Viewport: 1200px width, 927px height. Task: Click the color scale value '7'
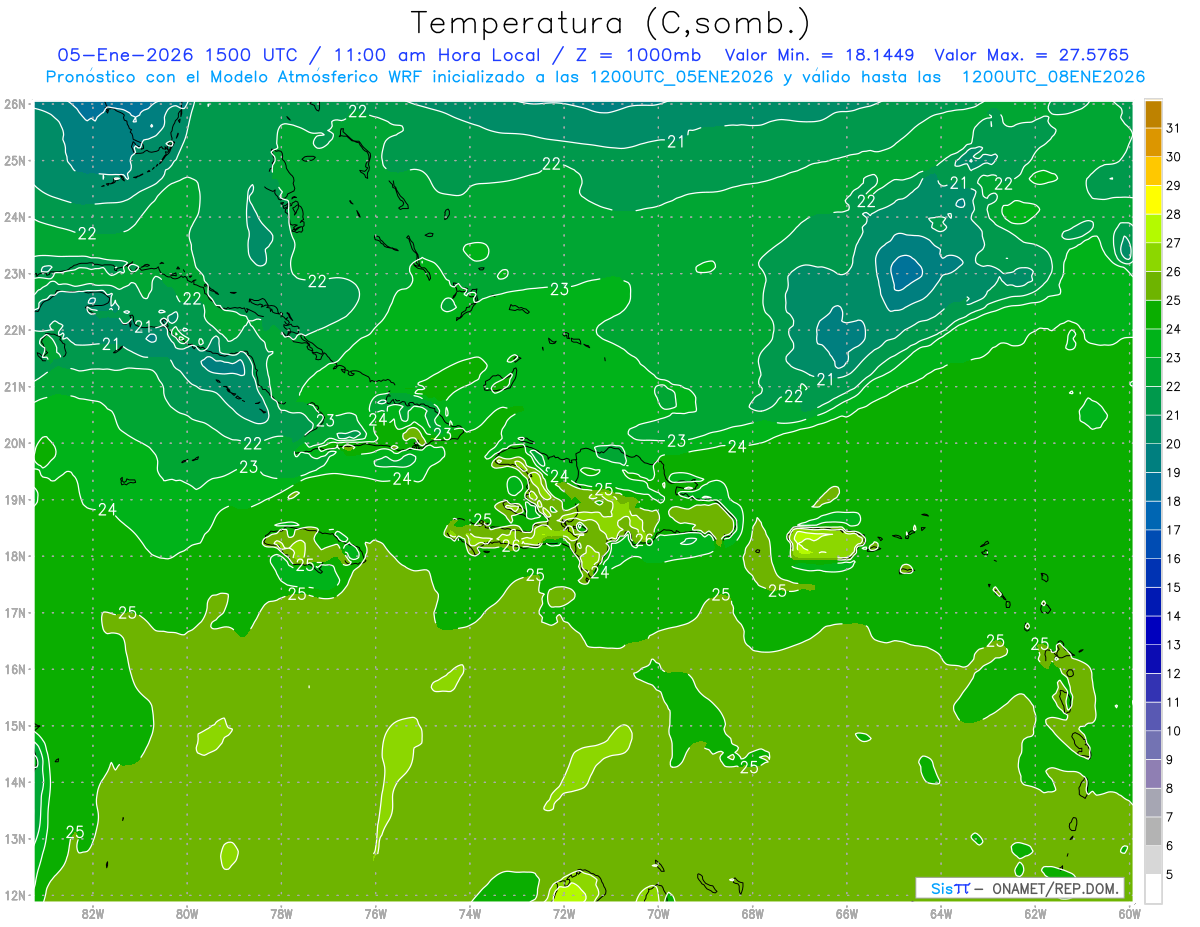coord(1170,818)
